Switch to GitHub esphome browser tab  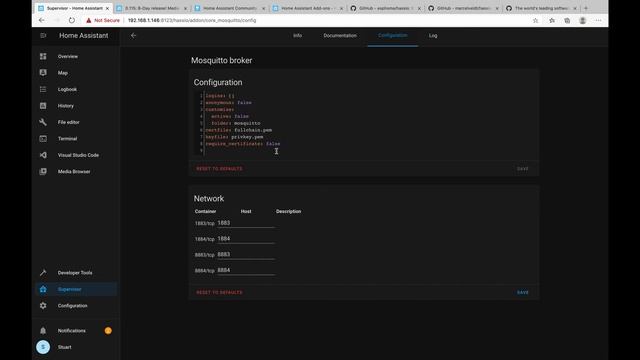385,8
